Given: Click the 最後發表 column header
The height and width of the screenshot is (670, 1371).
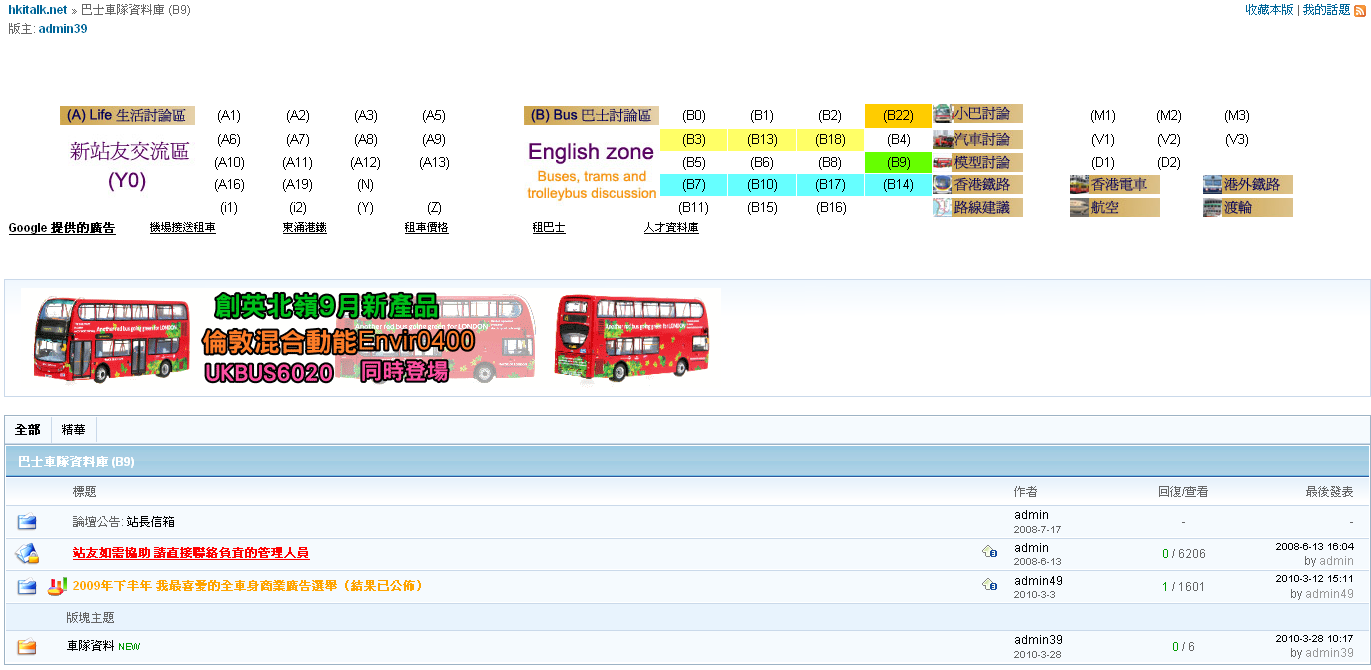Looking at the screenshot, I should click(1329, 492).
